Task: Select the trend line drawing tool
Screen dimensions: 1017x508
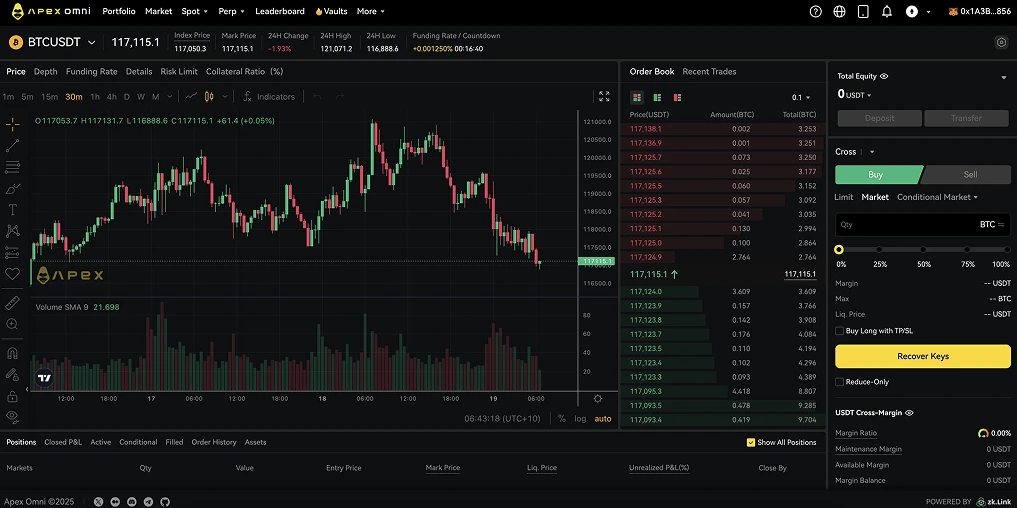Action: point(12,146)
